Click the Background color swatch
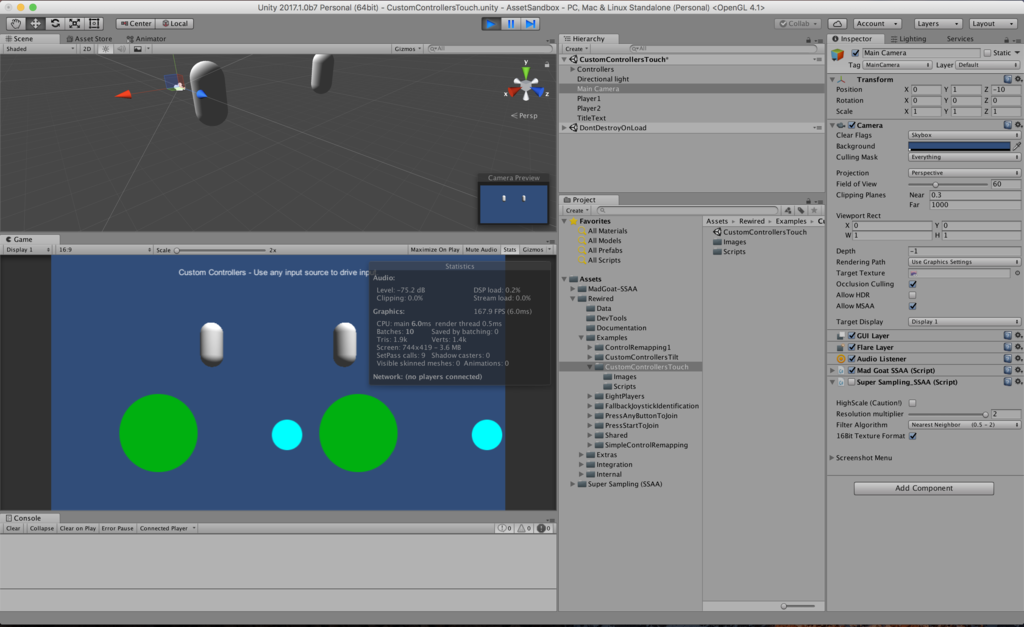The image size is (1024, 627). tap(959, 146)
